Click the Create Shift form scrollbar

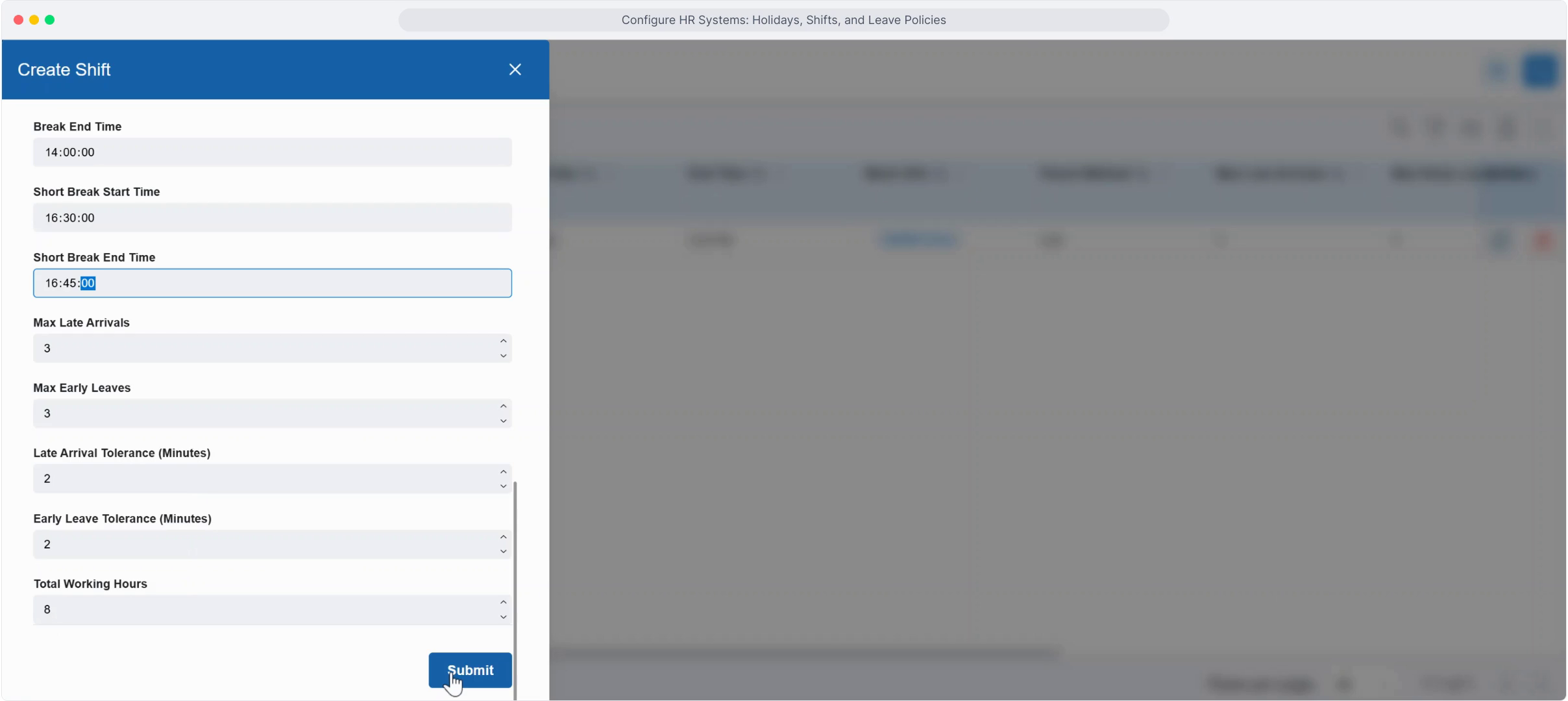(x=515, y=591)
